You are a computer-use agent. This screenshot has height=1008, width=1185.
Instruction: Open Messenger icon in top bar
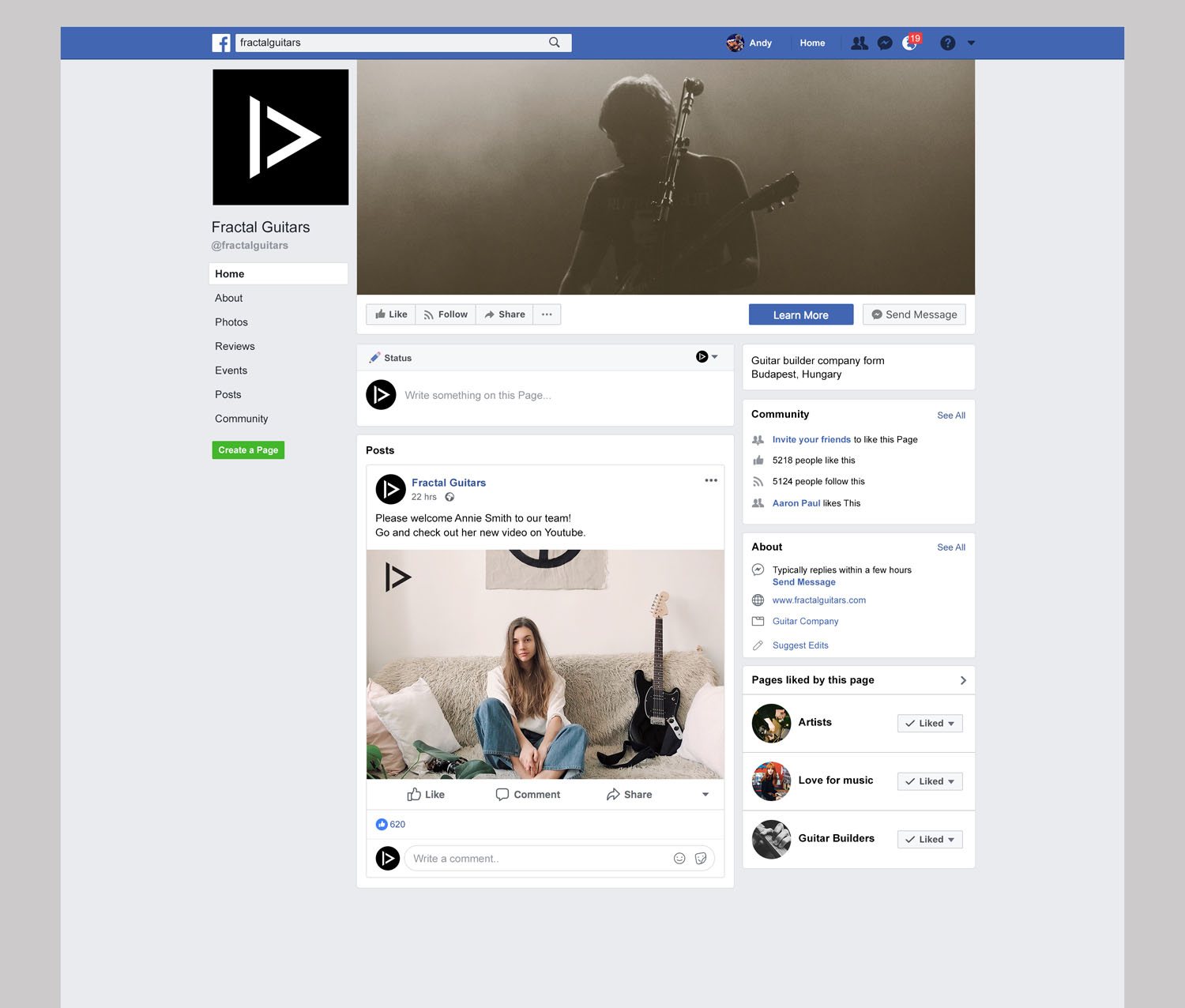(x=885, y=43)
